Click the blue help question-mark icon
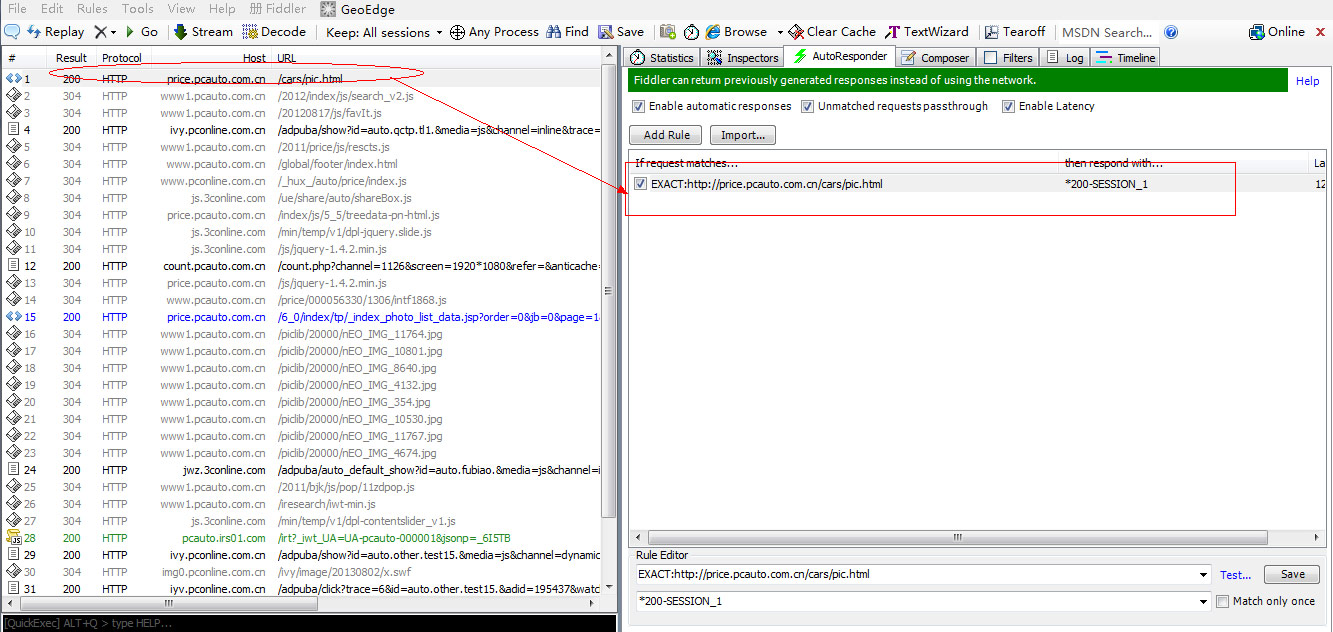Viewport: 1333px width, 632px height. 1171,32
